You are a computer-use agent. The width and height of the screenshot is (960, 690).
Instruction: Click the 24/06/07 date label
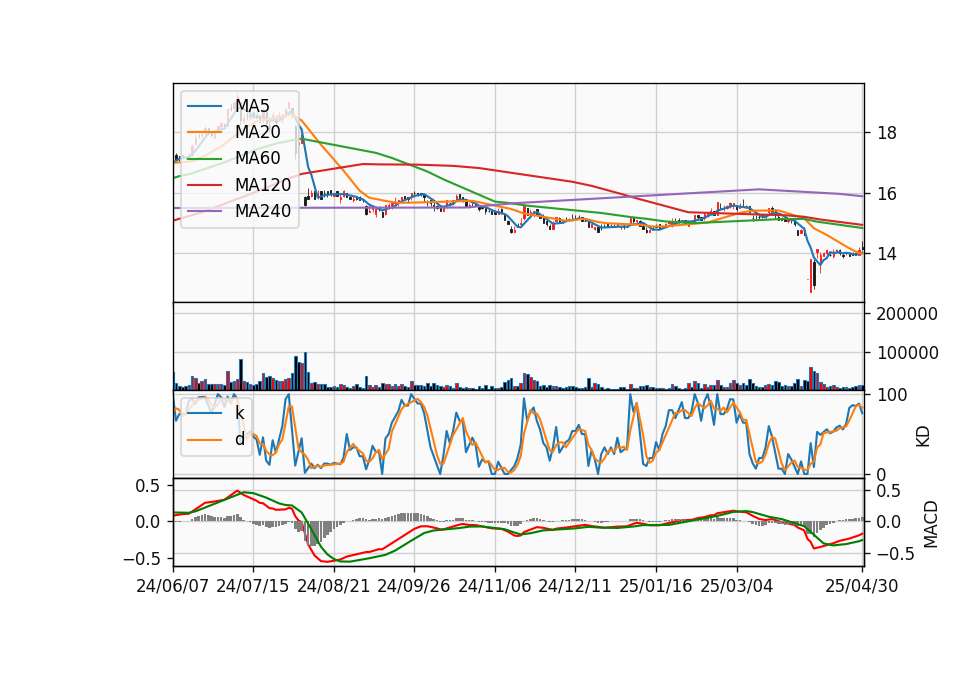(x=173, y=586)
